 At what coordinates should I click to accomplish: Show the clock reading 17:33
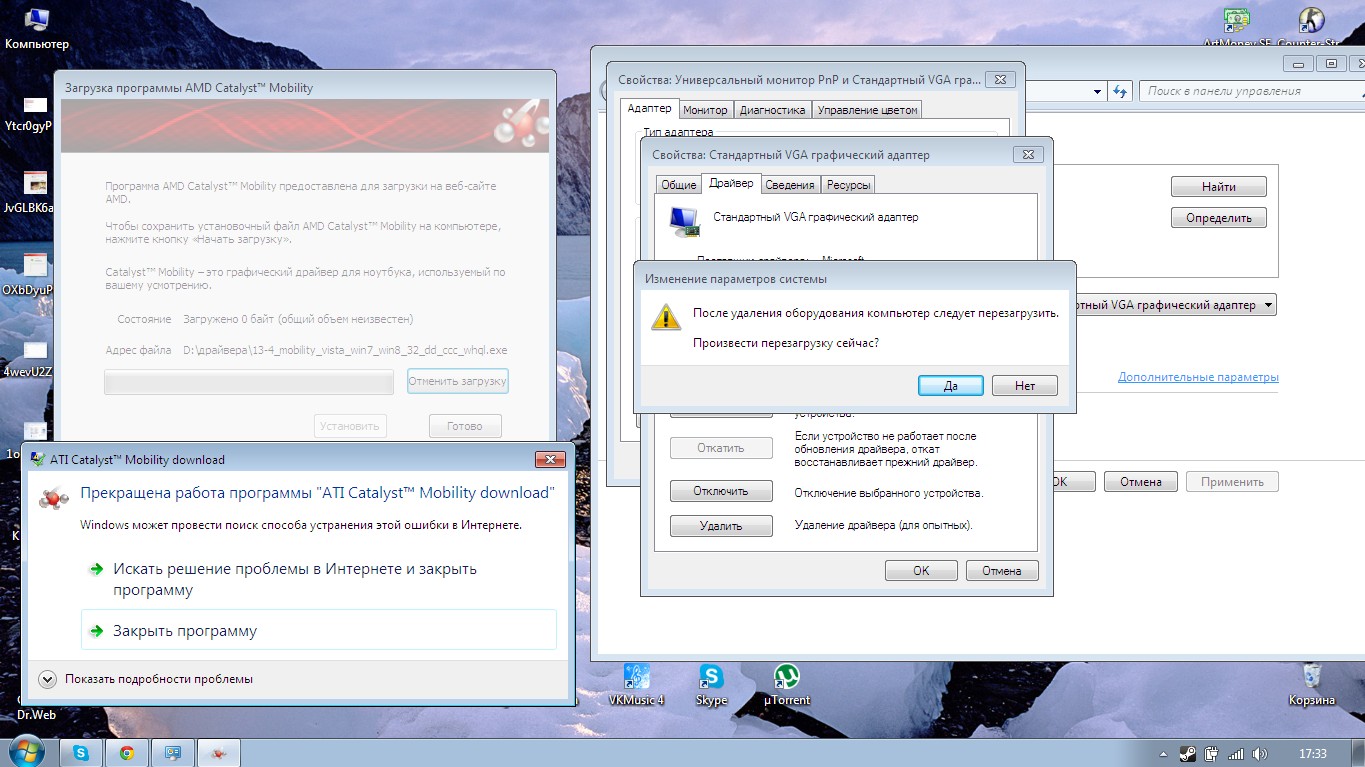coord(1313,753)
